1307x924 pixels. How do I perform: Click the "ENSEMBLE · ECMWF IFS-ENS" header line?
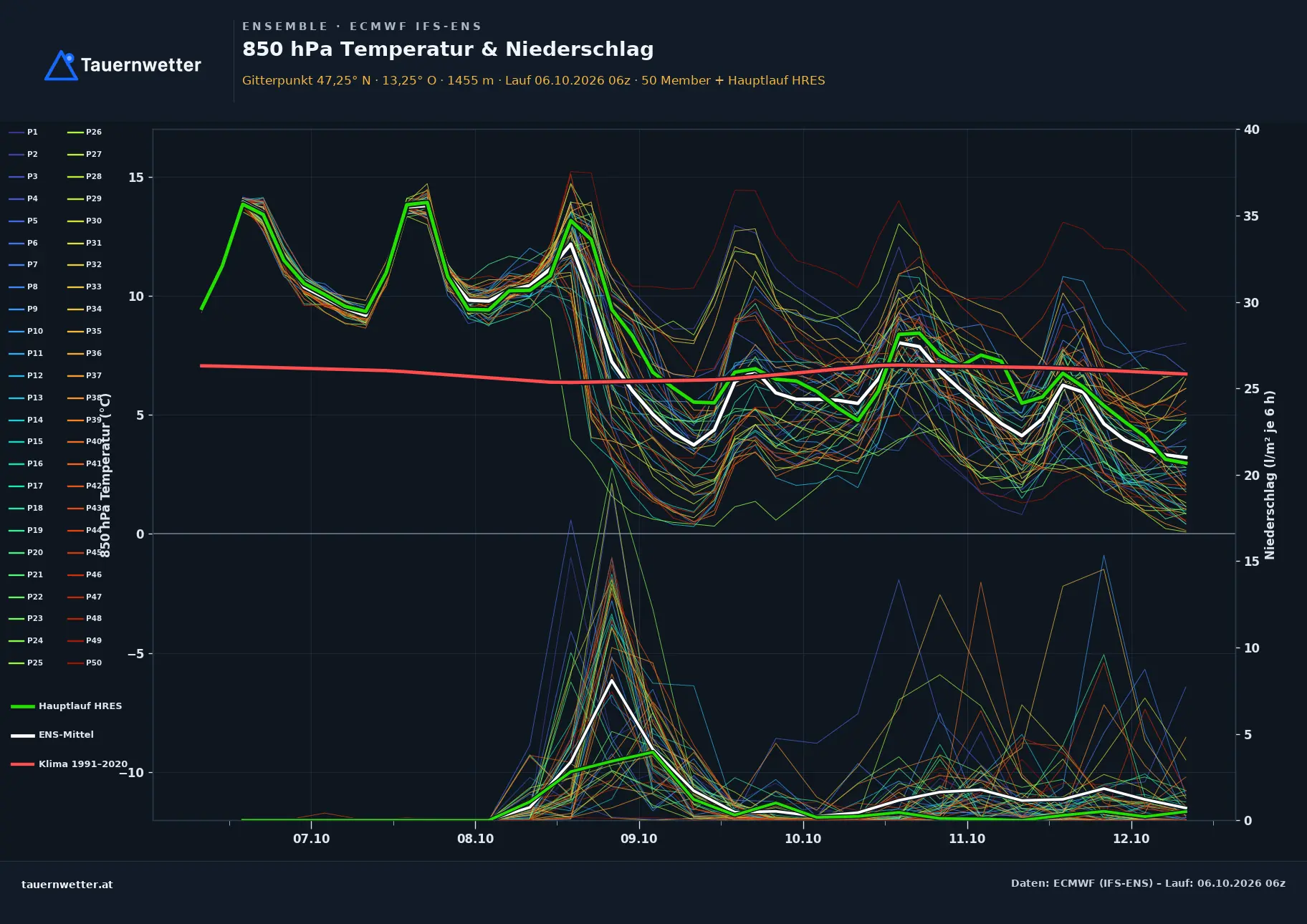[362, 27]
